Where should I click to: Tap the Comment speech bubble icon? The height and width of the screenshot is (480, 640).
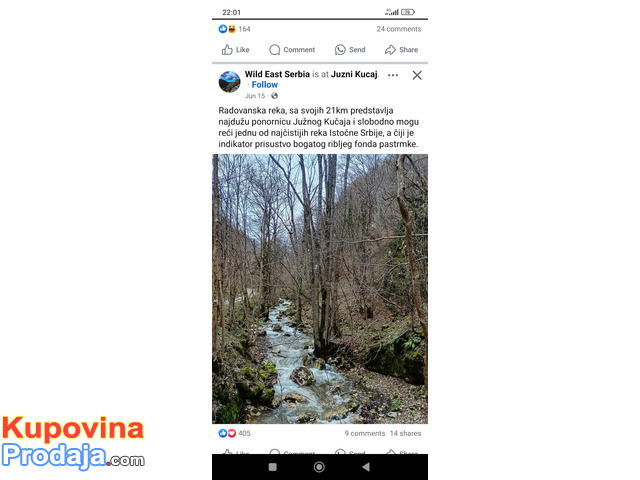275,50
